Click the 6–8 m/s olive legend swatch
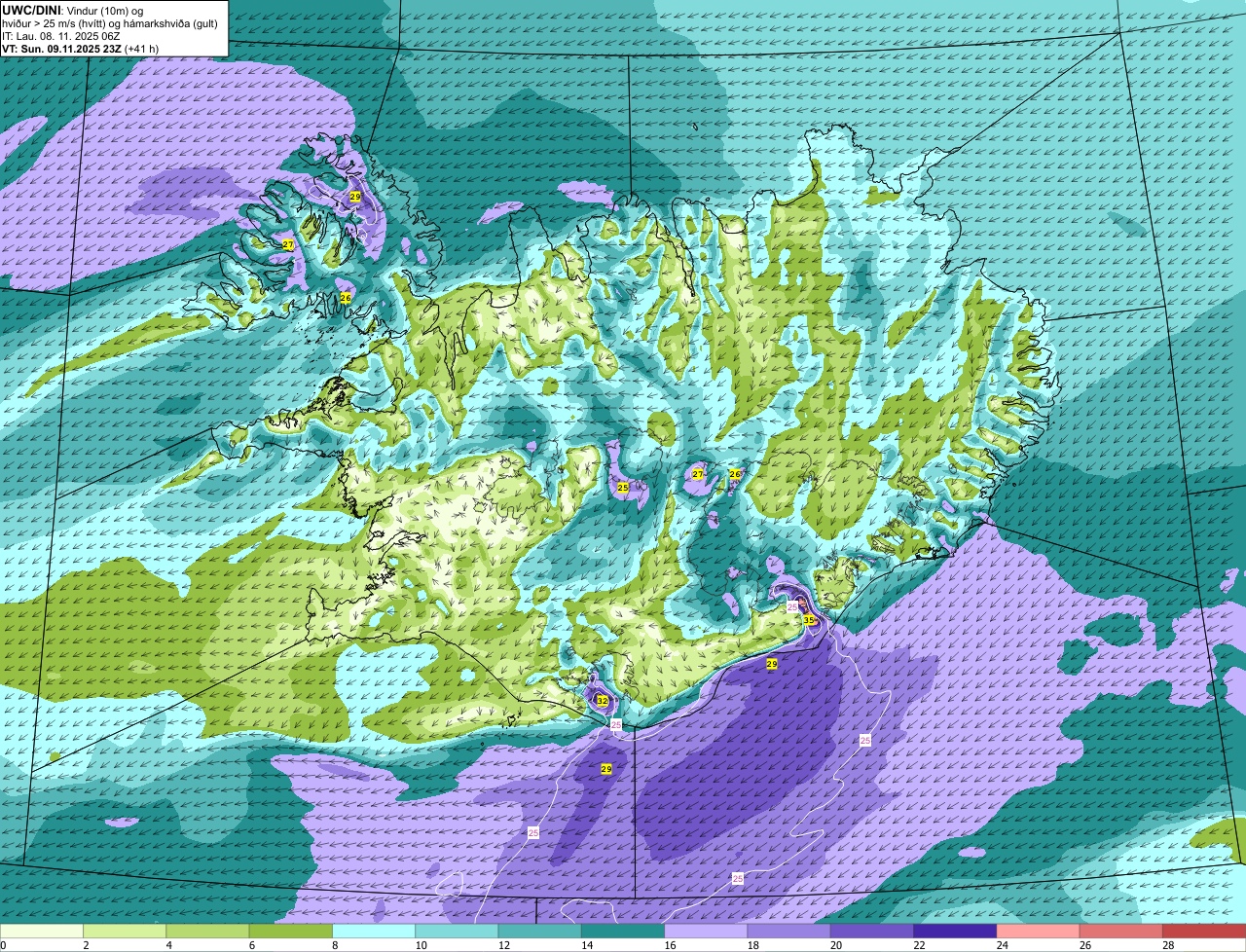The width and height of the screenshot is (1246, 952). click(x=291, y=932)
